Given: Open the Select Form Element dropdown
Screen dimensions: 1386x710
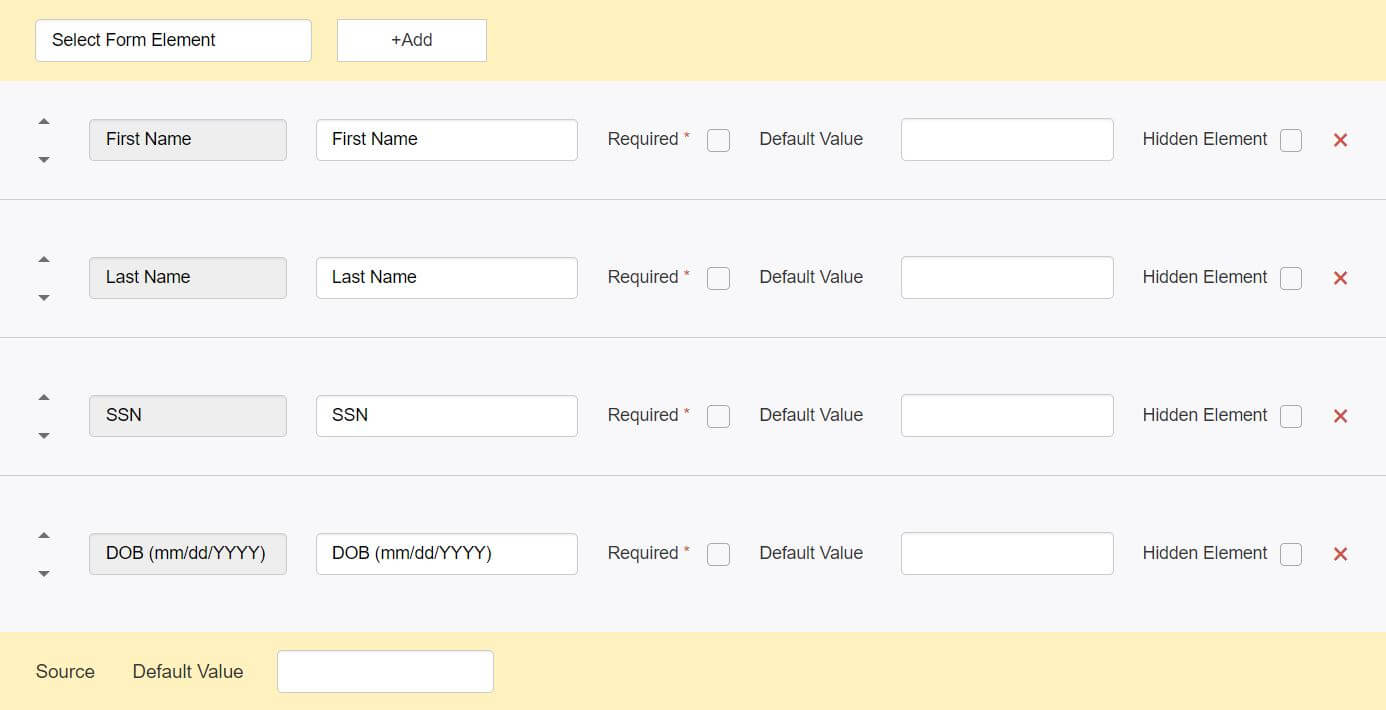Looking at the screenshot, I should point(173,40).
